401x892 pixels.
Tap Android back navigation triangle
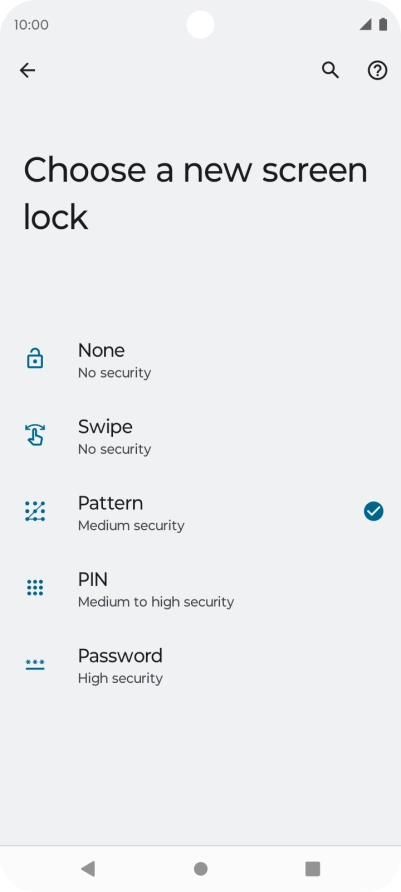pos(88,868)
